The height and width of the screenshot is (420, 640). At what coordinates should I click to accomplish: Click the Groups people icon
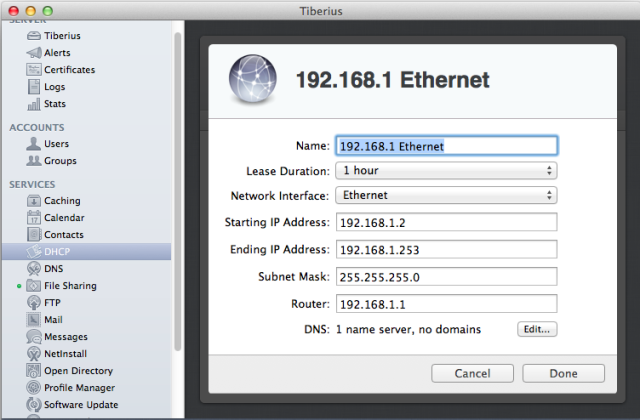coord(33,161)
